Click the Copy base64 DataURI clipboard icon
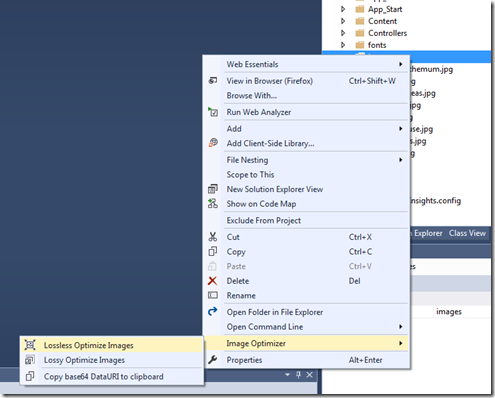Viewport: 495px width, 398px height. click(x=30, y=376)
